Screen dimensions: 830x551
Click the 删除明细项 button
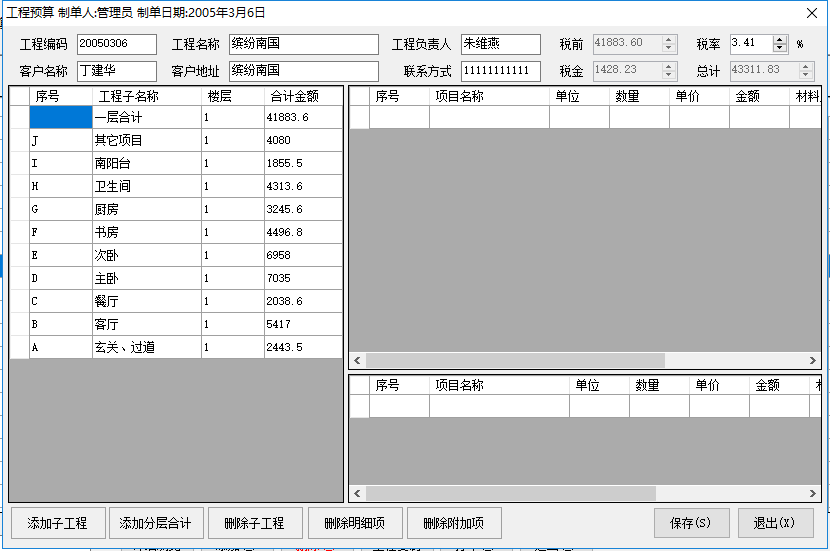pyautogui.click(x=355, y=523)
